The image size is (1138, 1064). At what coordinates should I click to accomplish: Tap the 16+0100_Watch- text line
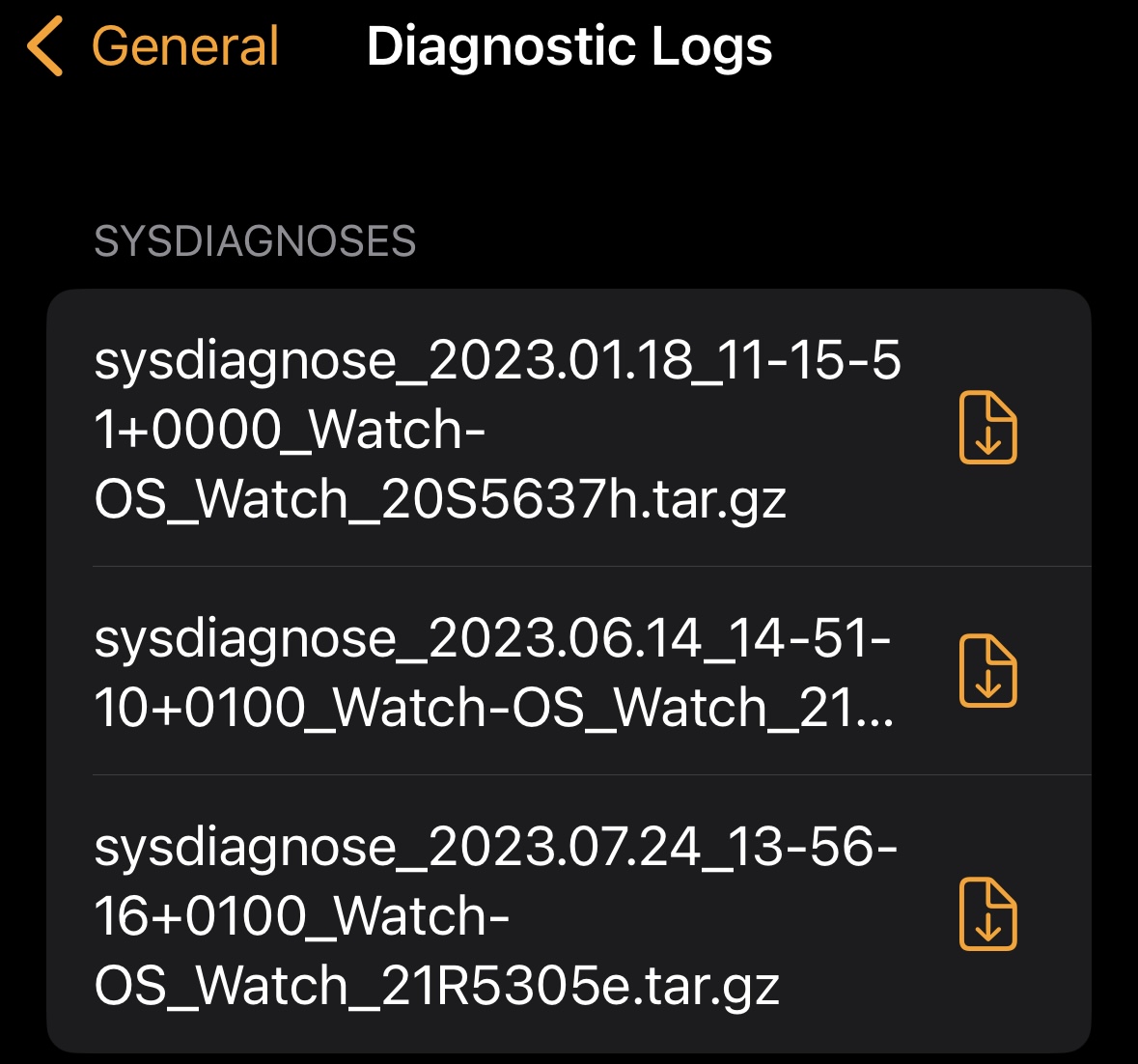(x=301, y=916)
